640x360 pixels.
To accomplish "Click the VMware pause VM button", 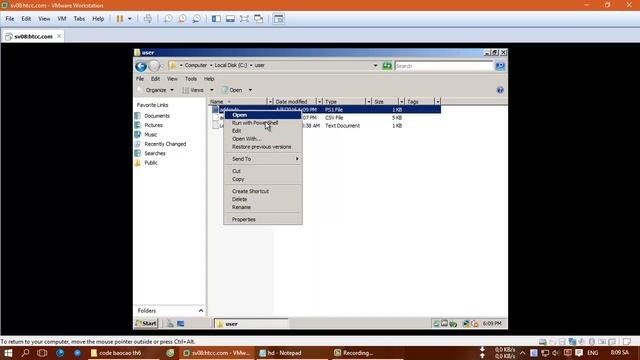I will 120,19.
